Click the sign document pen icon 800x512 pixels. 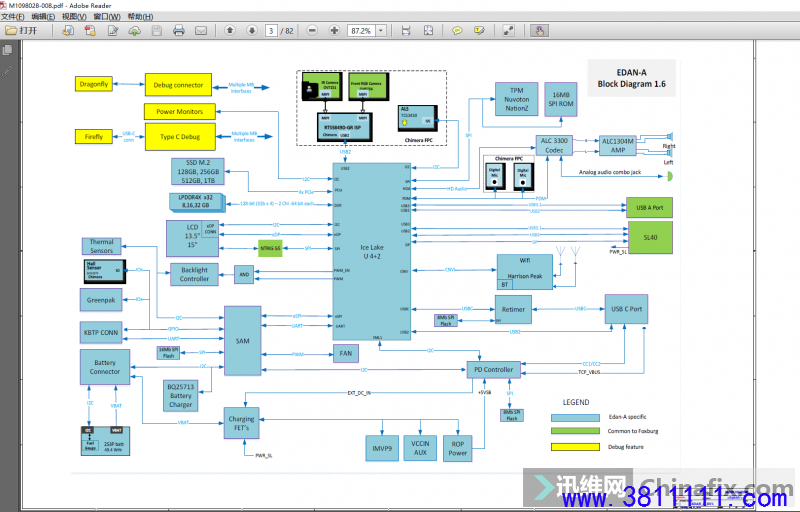coord(112,31)
